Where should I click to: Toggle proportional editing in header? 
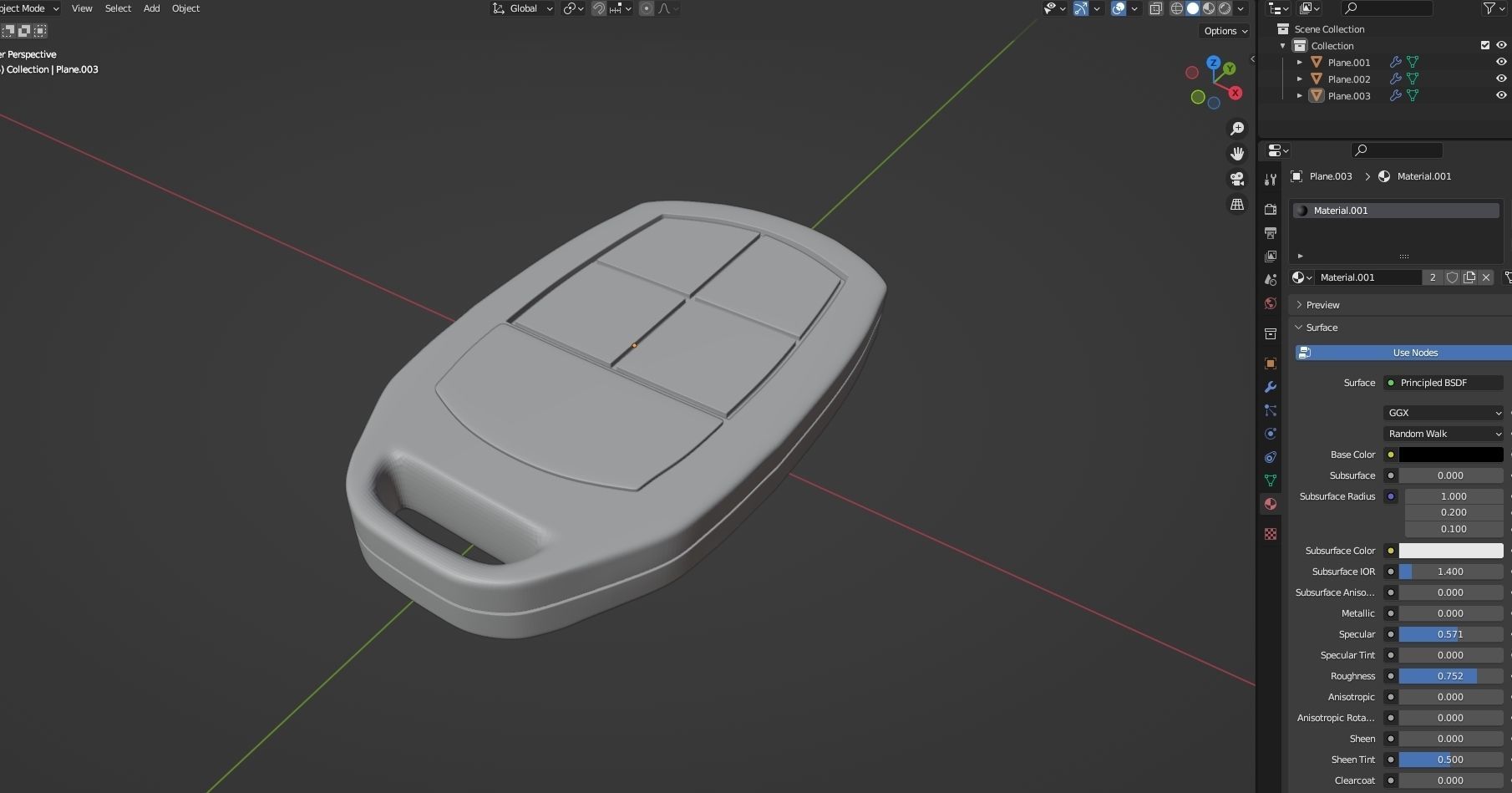pyautogui.click(x=646, y=8)
